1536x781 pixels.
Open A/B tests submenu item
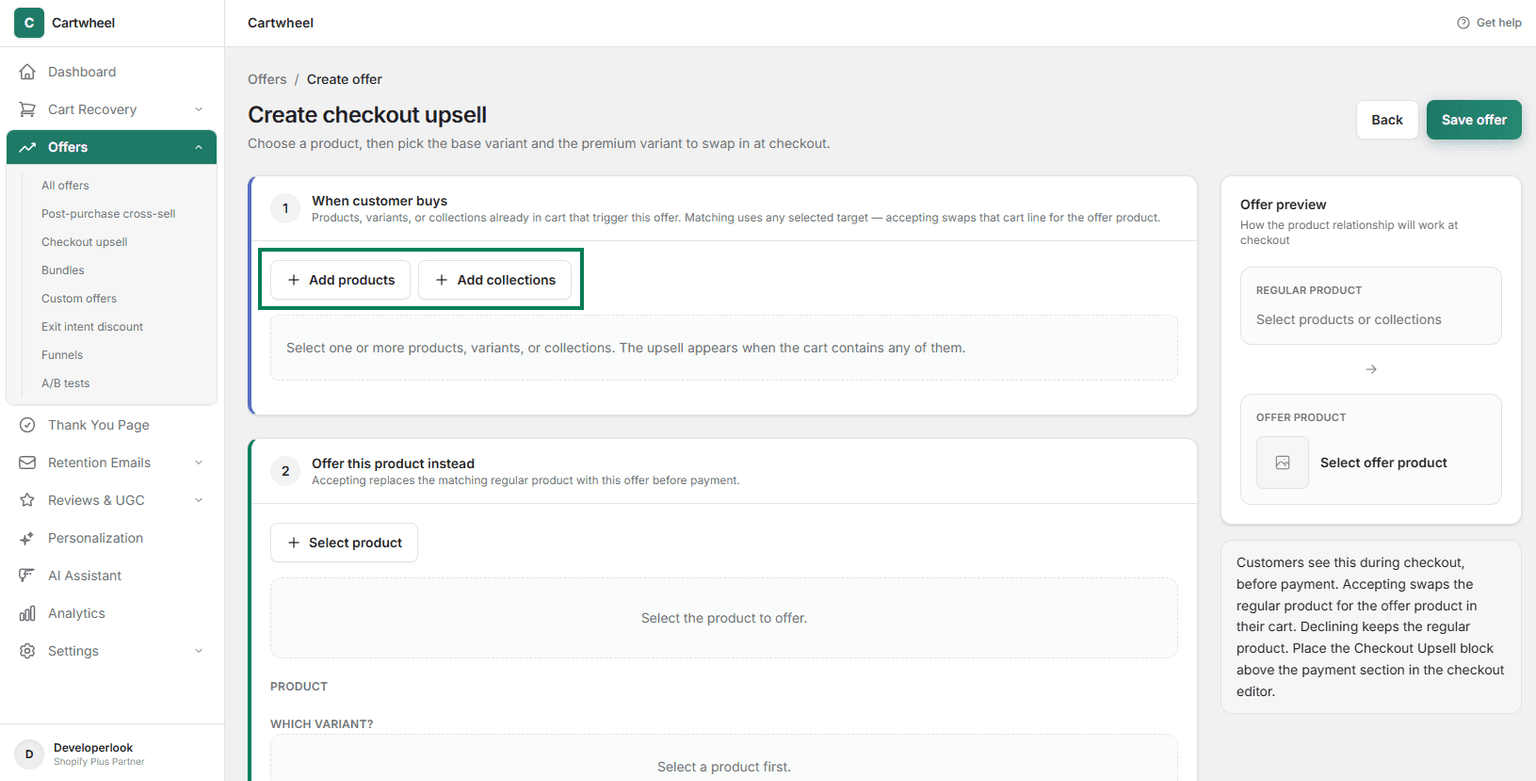65,383
